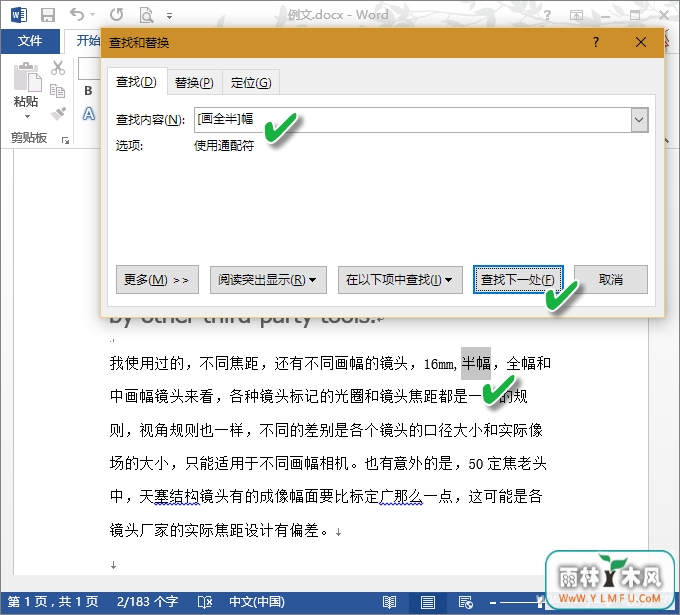The width and height of the screenshot is (680, 615).
Task: Close the 查找和替换 dialog
Action: point(641,42)
